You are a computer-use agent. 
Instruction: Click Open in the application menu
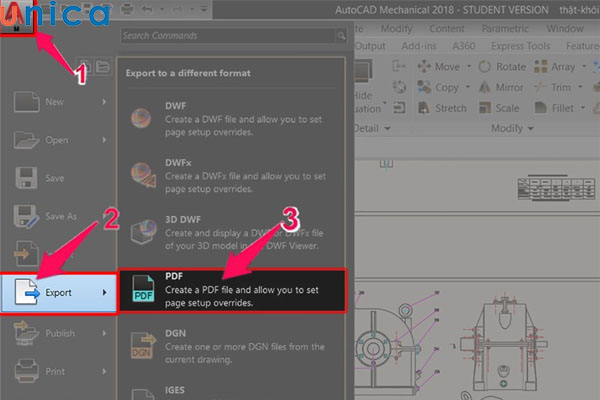tap(59, 140)
